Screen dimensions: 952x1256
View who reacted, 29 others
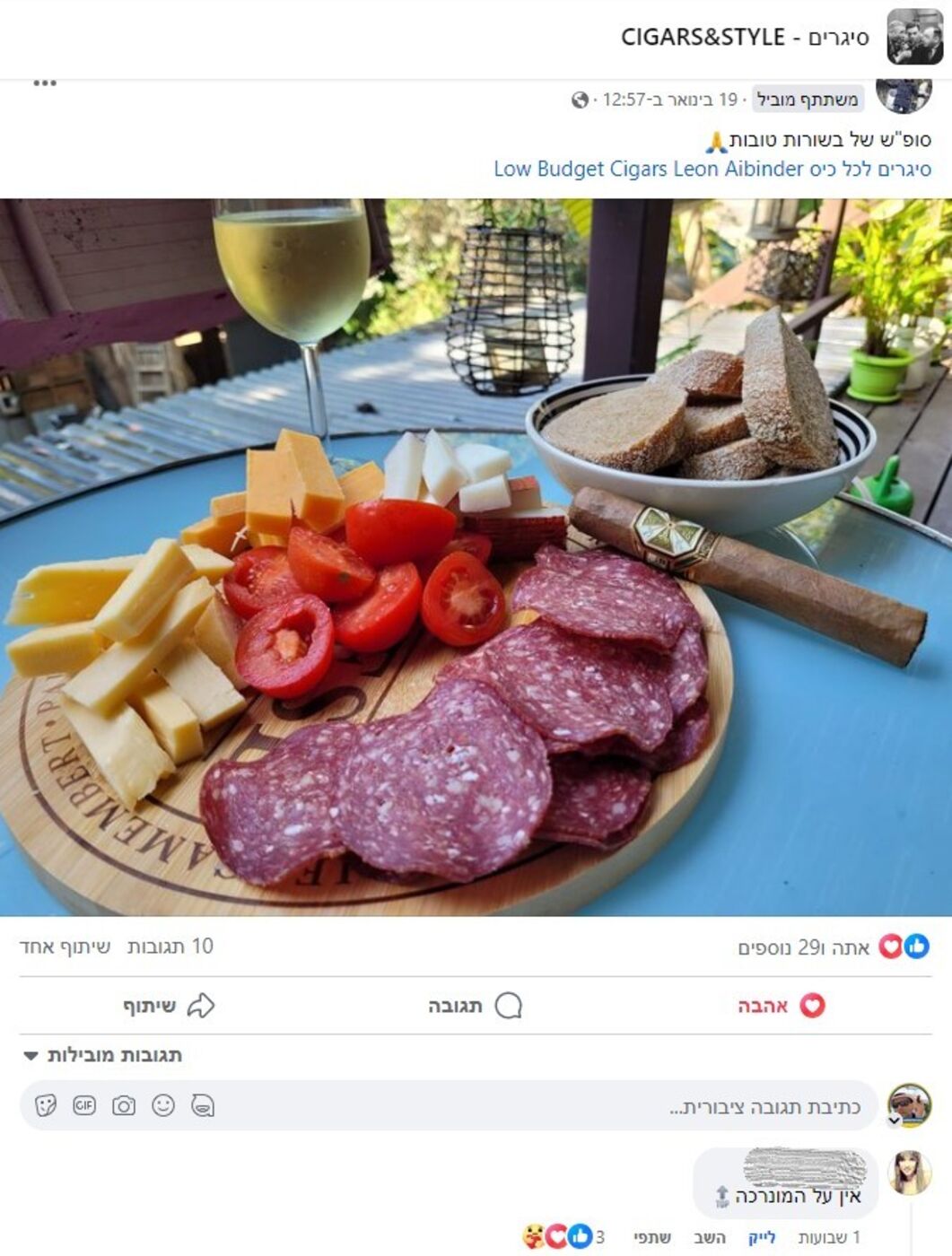click(804, 946)
